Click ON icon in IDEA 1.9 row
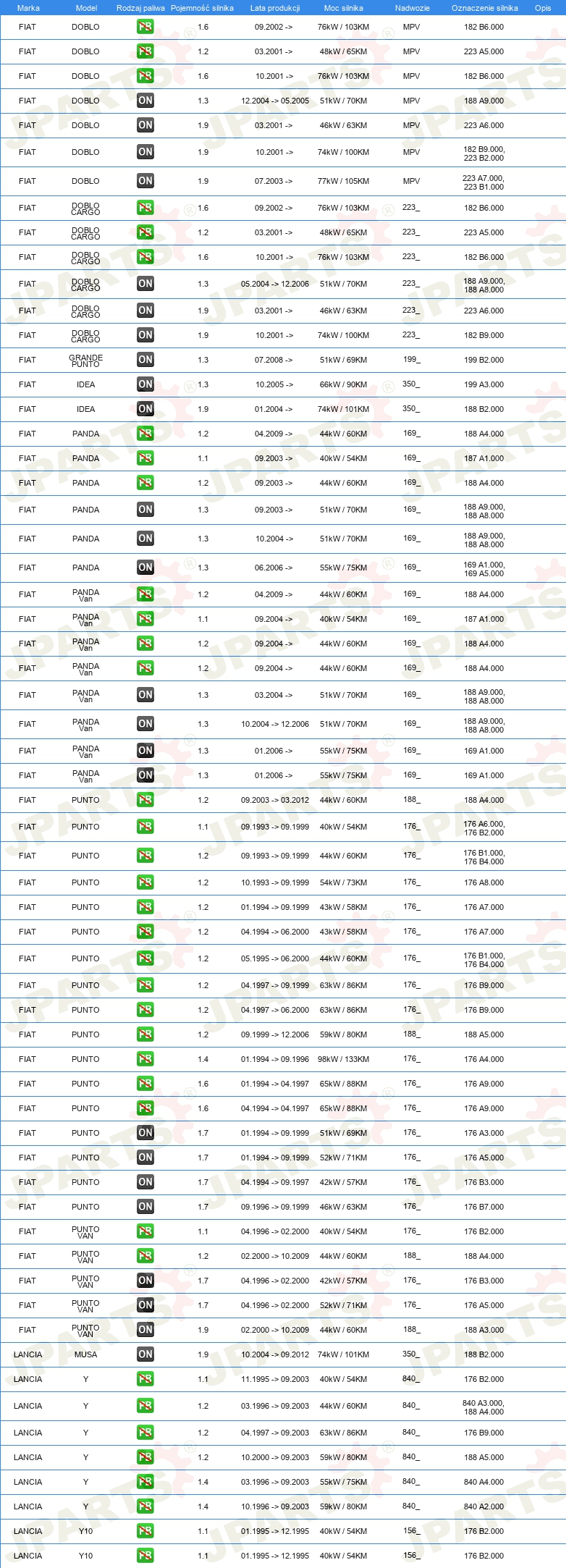The height and width of the screenshot is (1568, 566). (x=145, y=409)
